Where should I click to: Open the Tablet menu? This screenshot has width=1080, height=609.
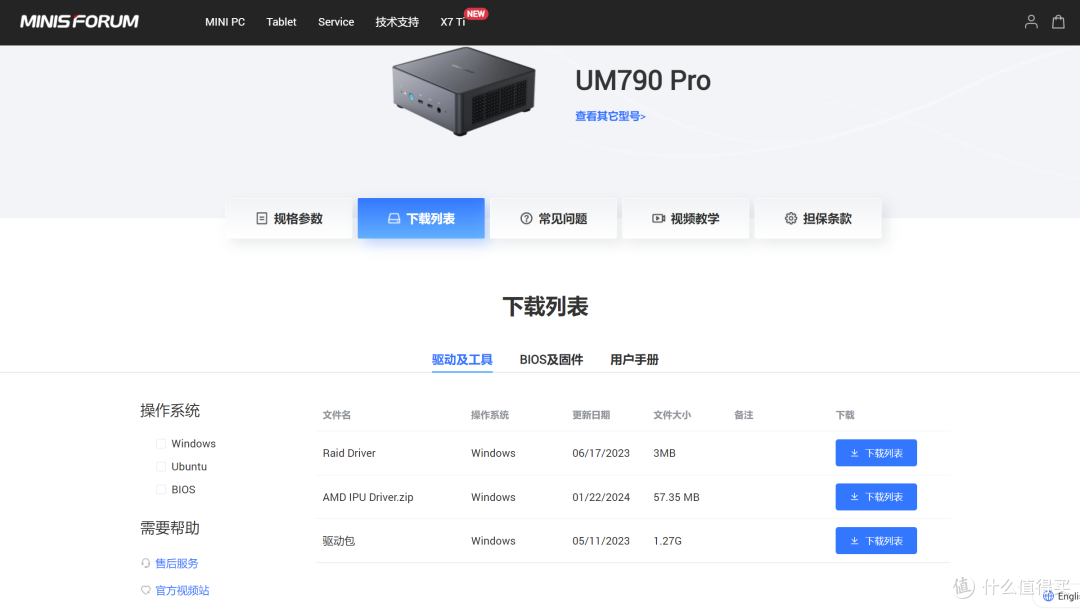click(x=281, y=22)
